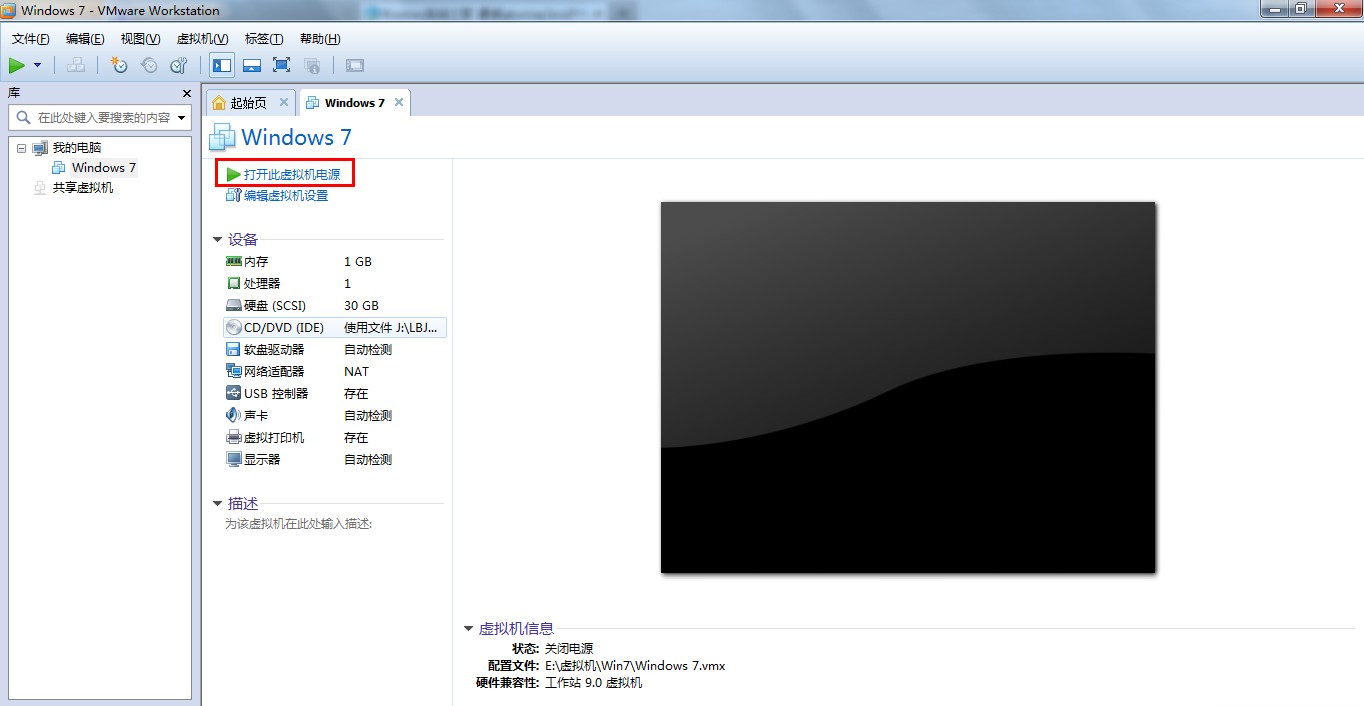The height and width of the screenshot is (706, 1364).
Task: Toggle the library sidebar view icon
Action: tap(222, 65)
